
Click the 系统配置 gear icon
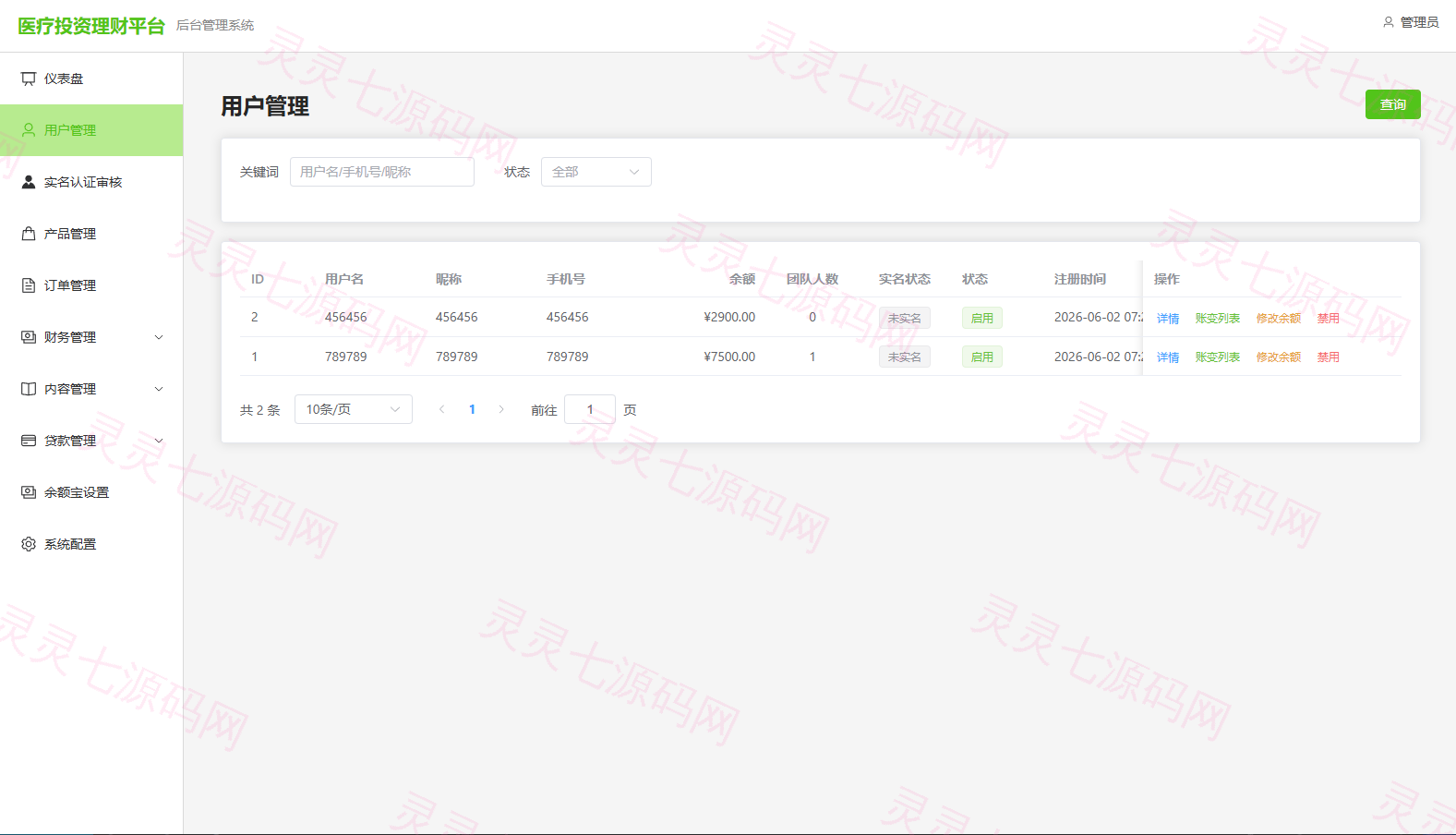click(x=29, y=544)
